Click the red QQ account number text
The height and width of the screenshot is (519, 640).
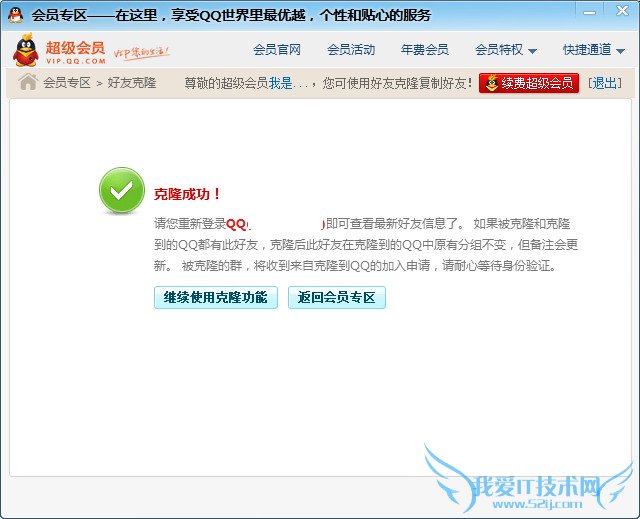(x=276, y=224)
